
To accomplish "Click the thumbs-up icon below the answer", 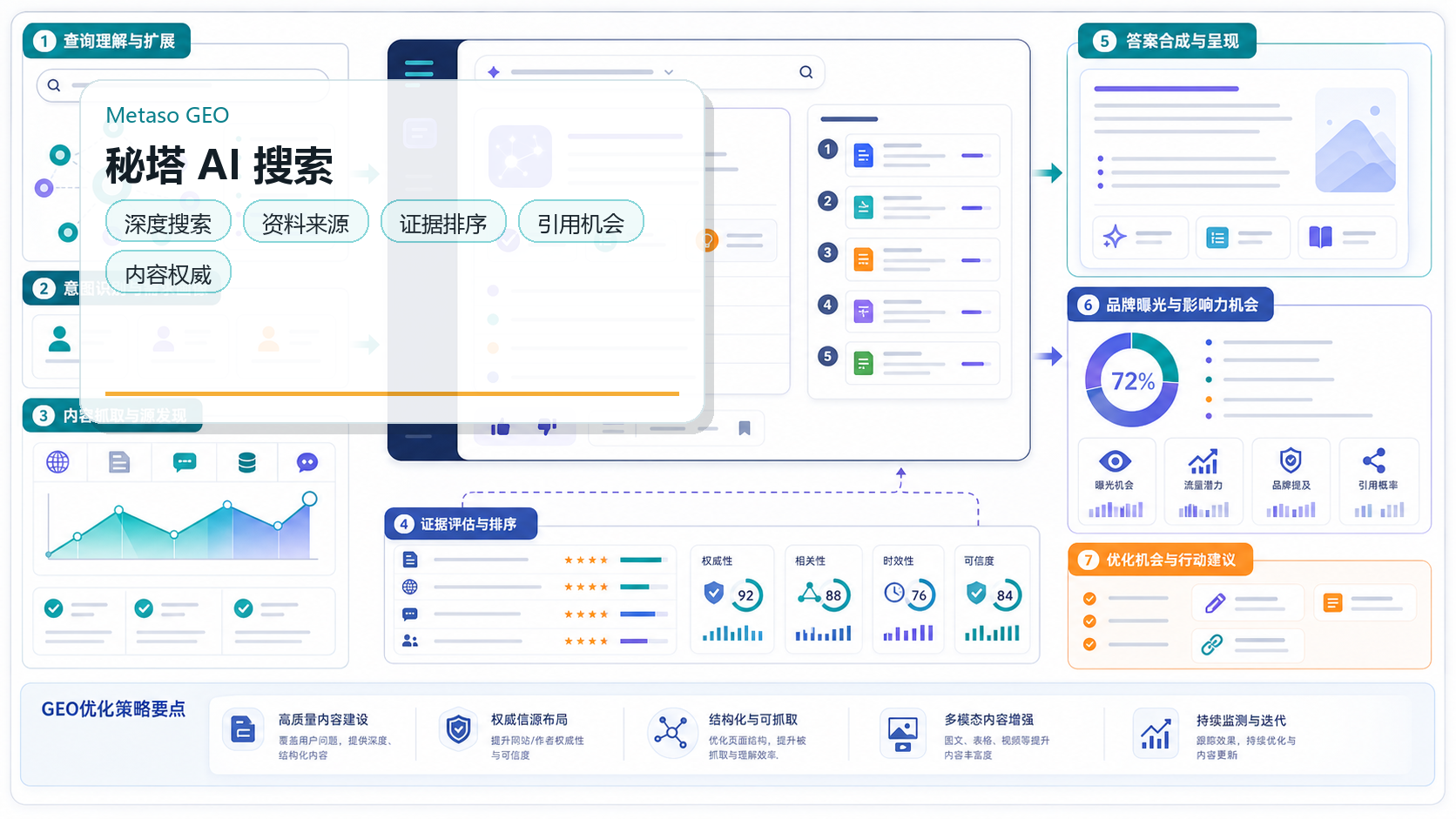I will tap(500, 428).
